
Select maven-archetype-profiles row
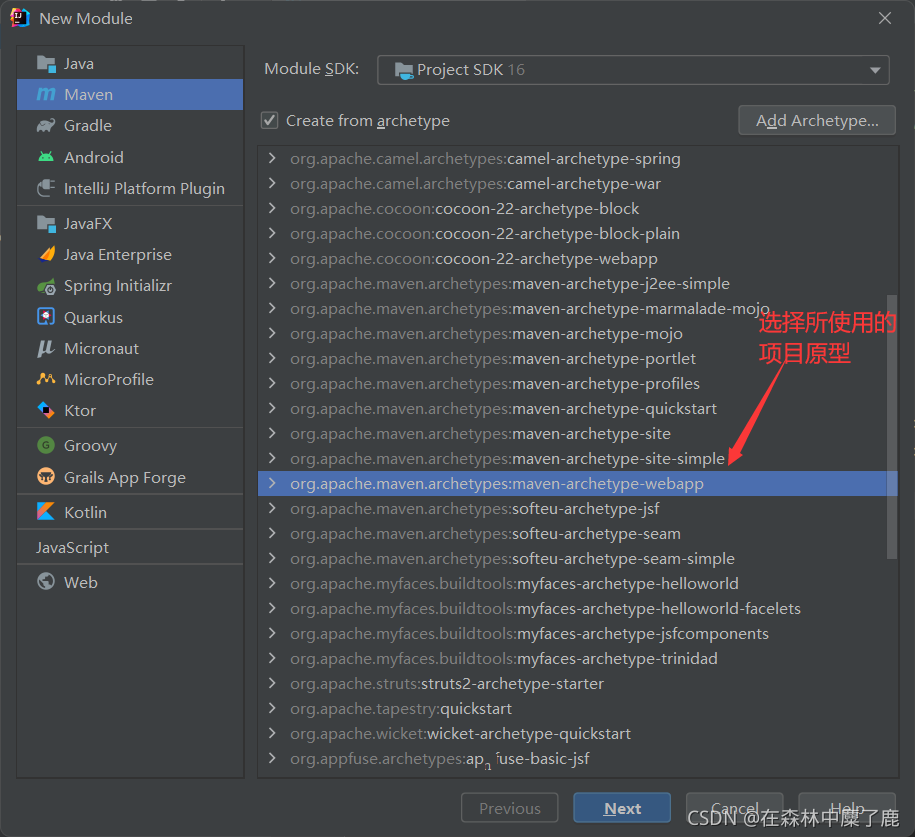pos(578,383)
